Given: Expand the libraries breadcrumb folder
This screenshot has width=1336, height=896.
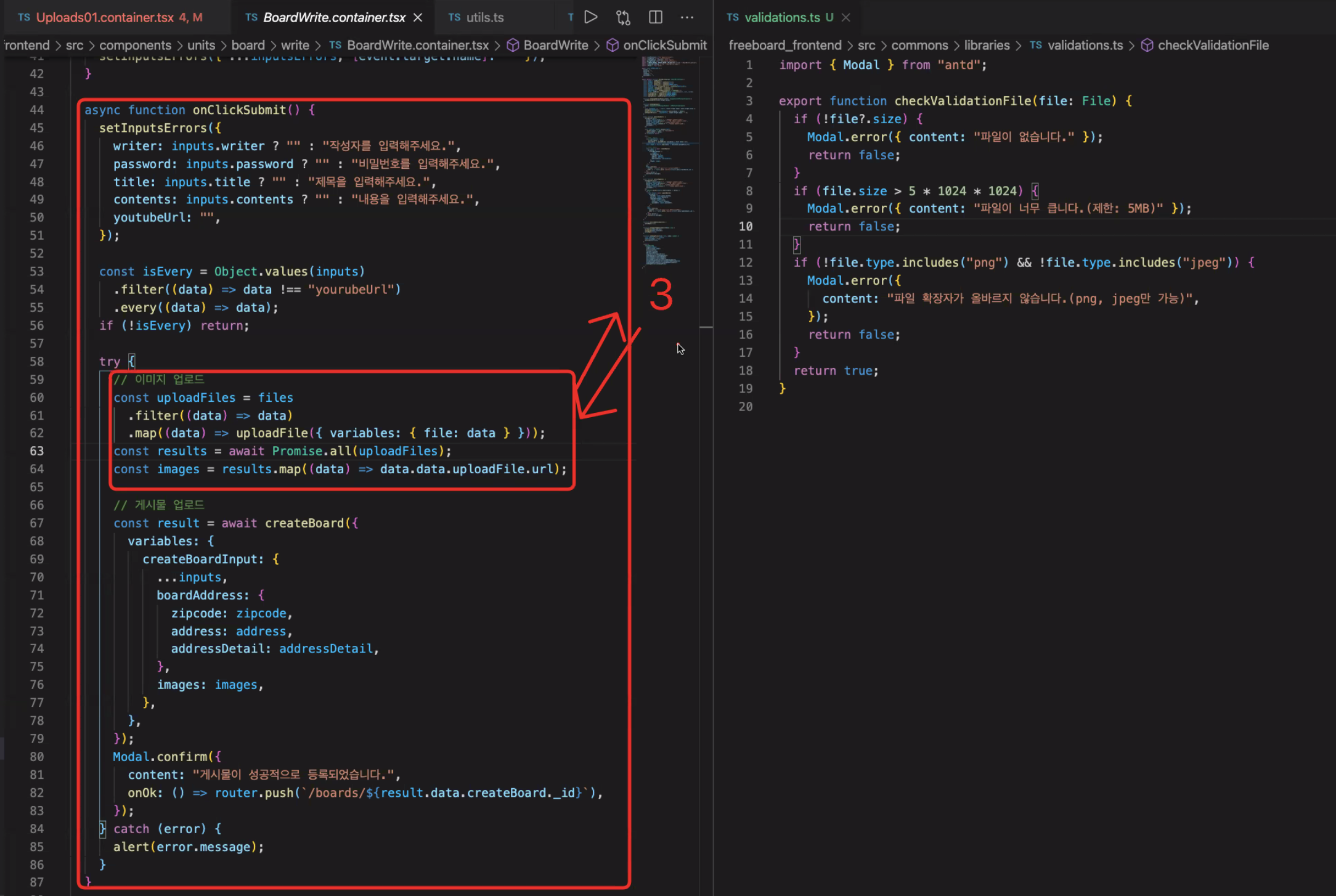Looking at the screenshot, I should pyautogui.click(x=987, y=46).
